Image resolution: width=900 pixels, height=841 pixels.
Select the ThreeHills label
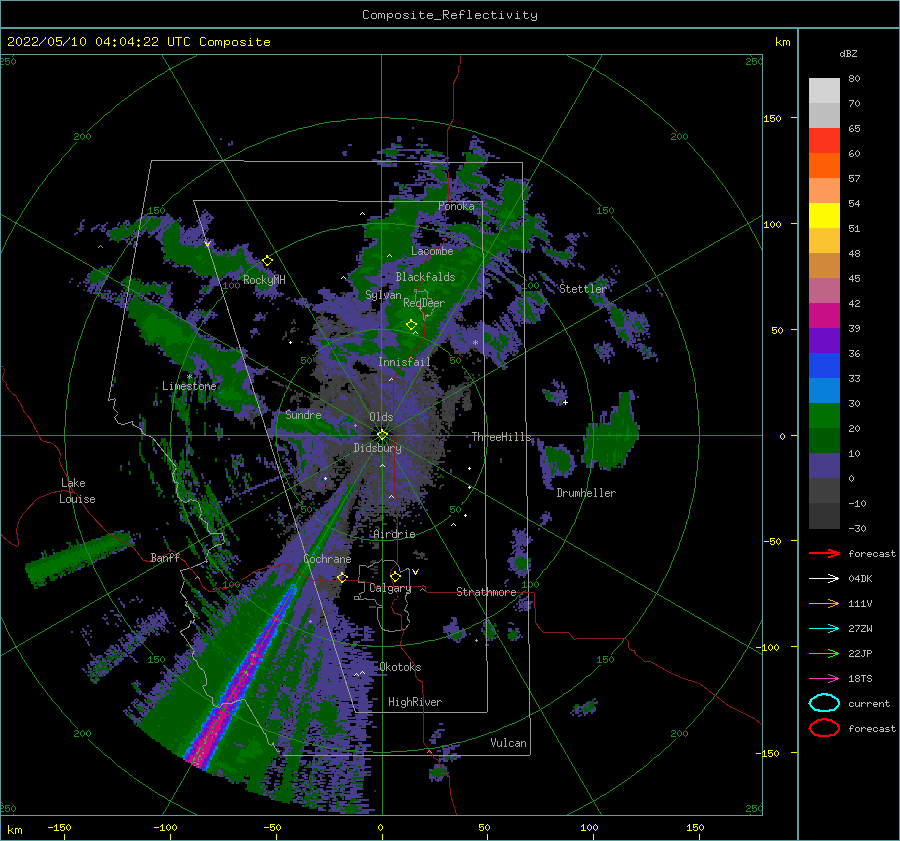[x=502, y=437]
